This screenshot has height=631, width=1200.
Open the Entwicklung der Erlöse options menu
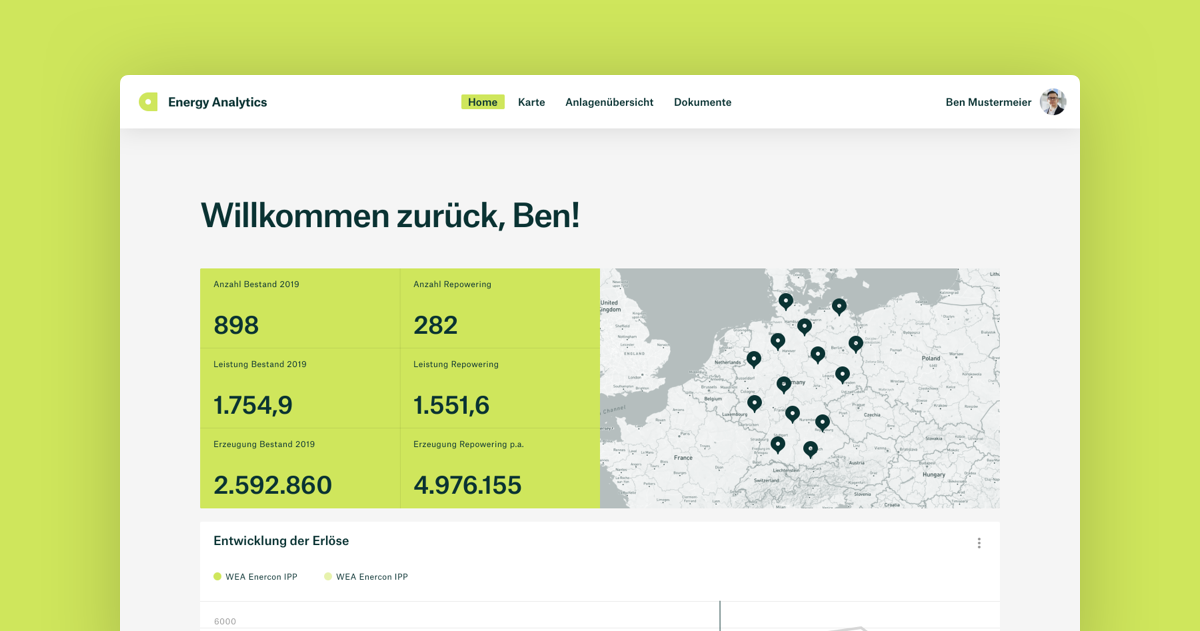click(979, 542)
